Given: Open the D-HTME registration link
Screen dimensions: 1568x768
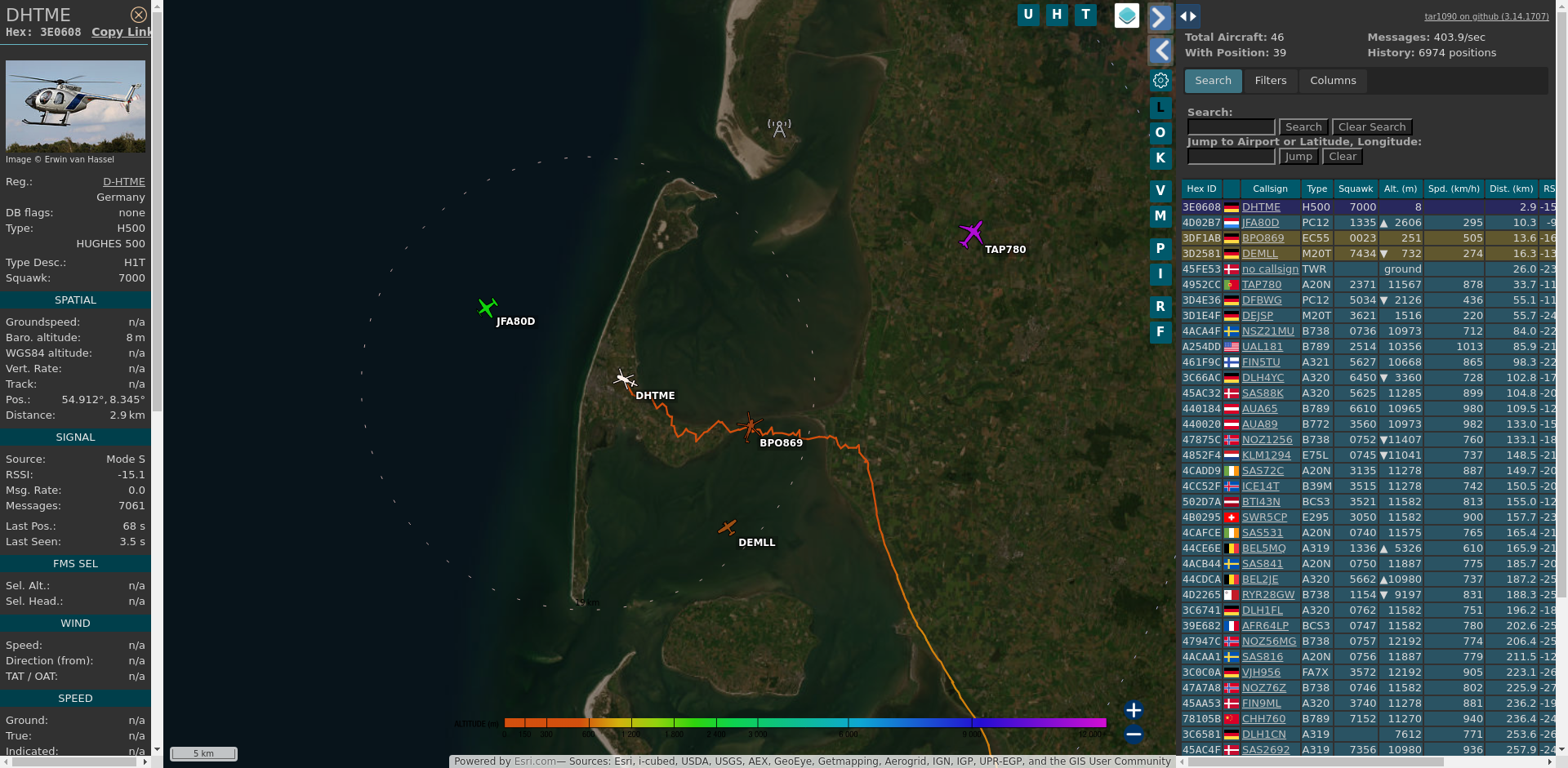Looking at the screenshot, I should click(x=124, y=182).
